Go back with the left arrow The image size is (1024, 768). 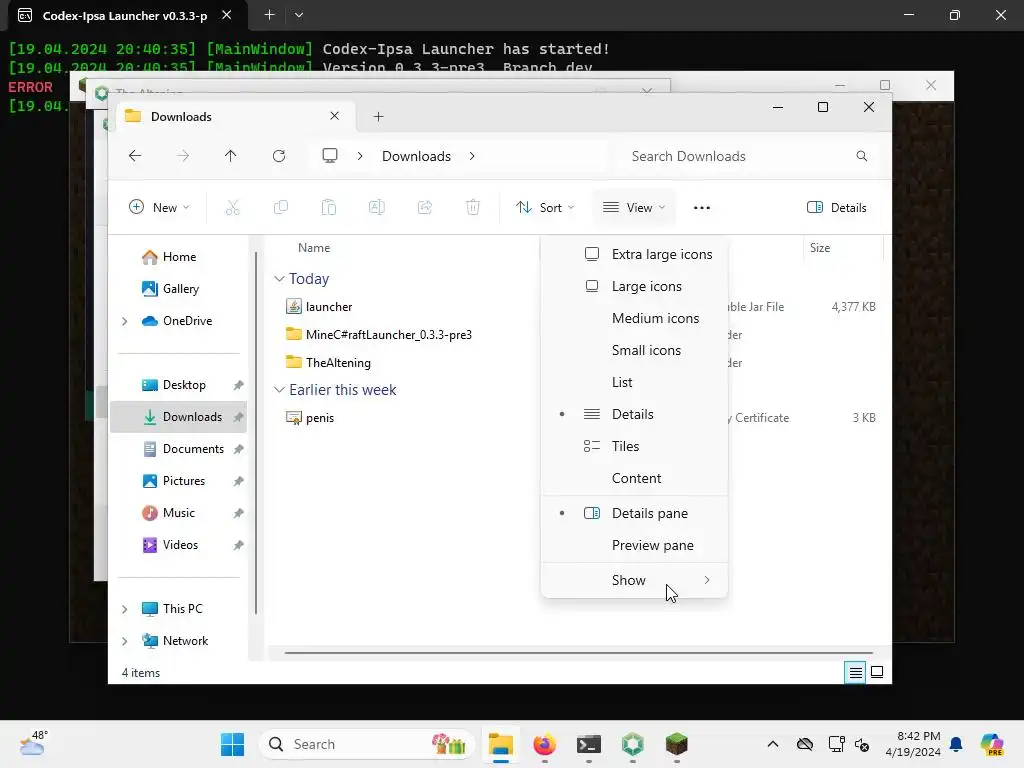point(135,156)
